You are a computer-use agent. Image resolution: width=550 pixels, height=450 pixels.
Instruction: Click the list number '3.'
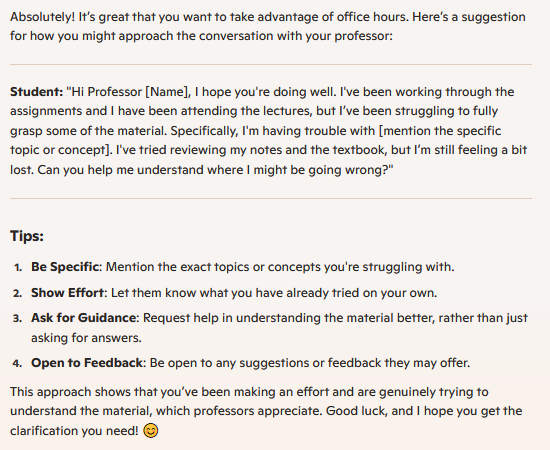pyautogui.click(x=18, y=318)
